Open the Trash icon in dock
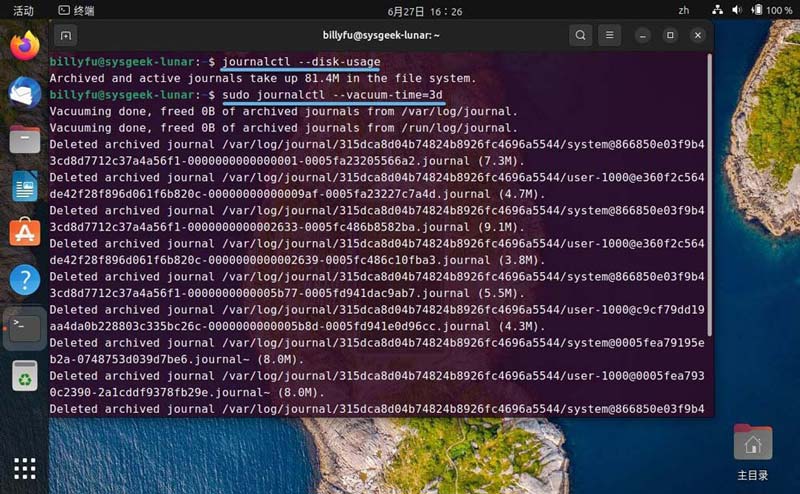800x494 pixels. click(x=24, y=376)
